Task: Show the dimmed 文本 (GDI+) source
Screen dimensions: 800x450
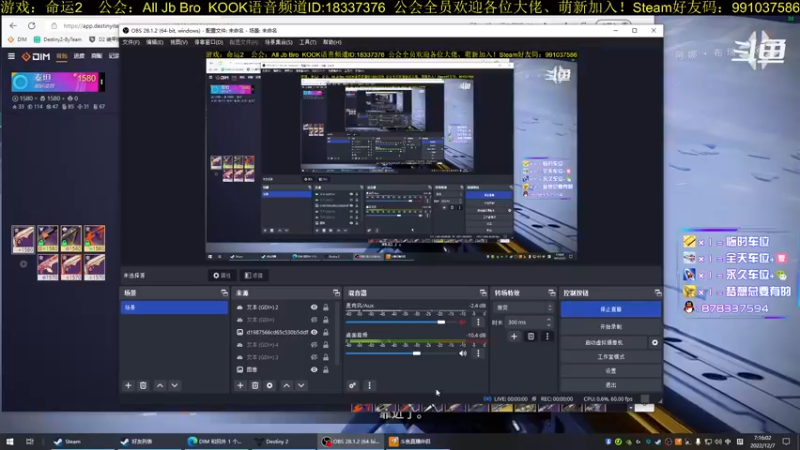Action: (314, 320)
